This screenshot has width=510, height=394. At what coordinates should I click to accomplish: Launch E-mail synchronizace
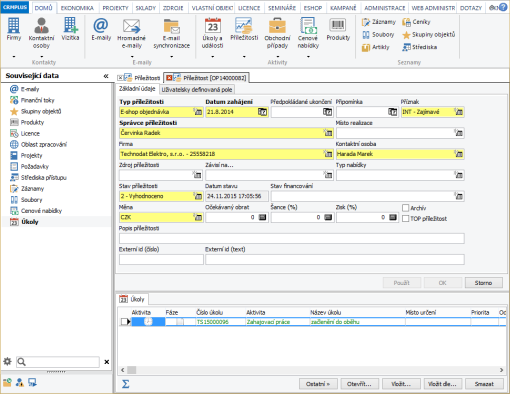click(171, 33)
